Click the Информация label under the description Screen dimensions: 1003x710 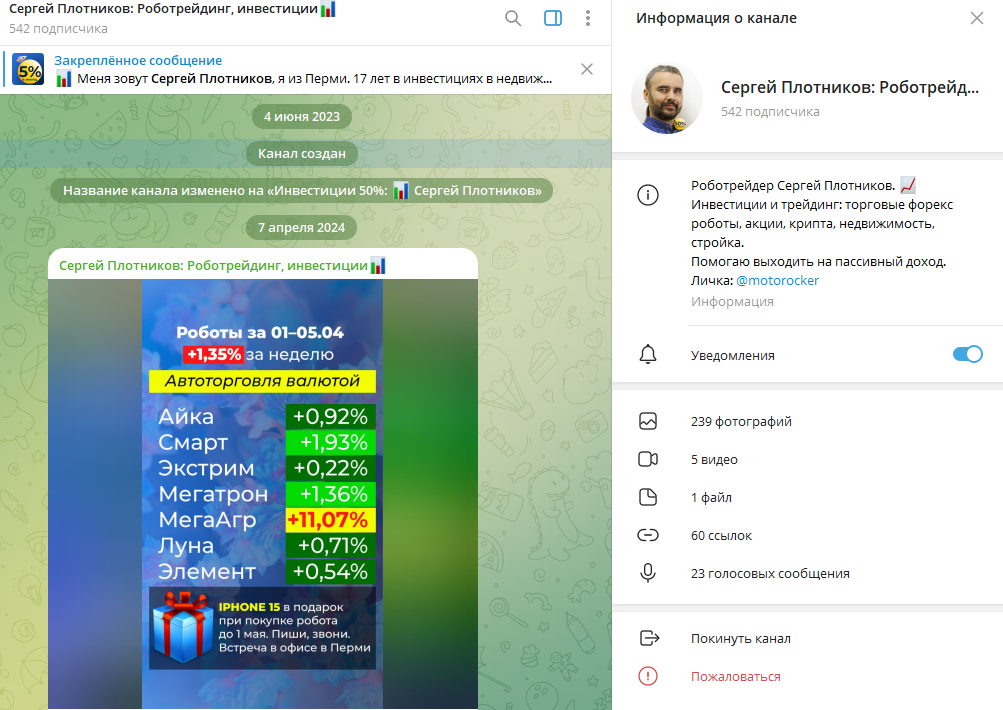732,301
